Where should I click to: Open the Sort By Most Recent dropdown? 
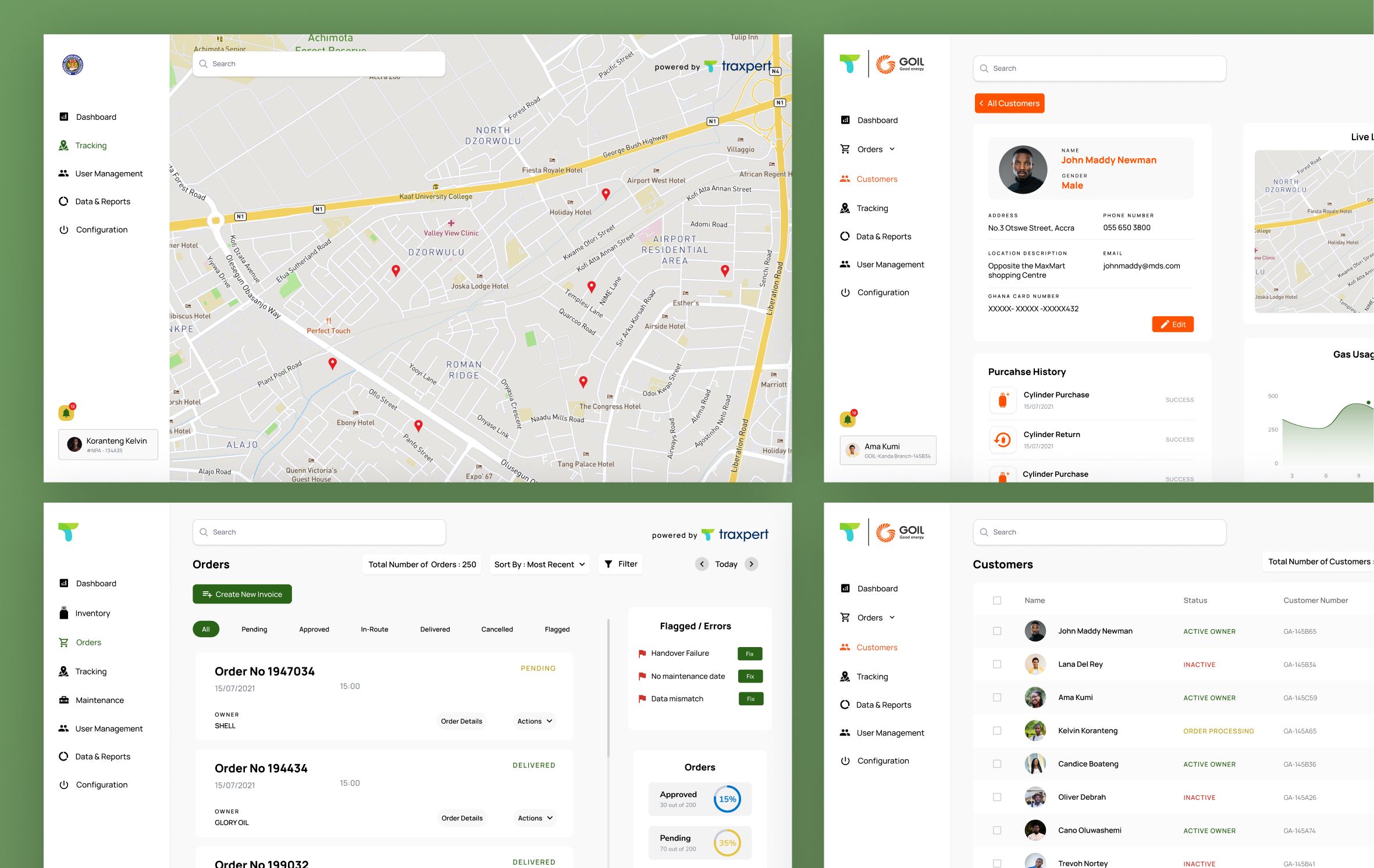coord(539,565)
